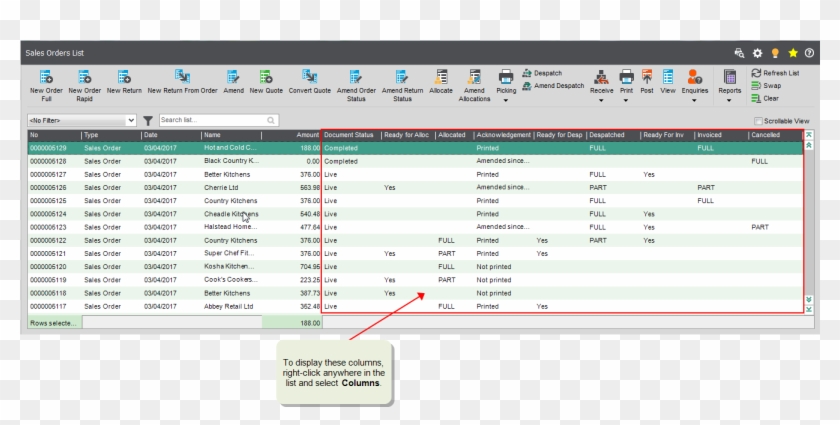Click the filter funnel icon

[x=148, y=121]
